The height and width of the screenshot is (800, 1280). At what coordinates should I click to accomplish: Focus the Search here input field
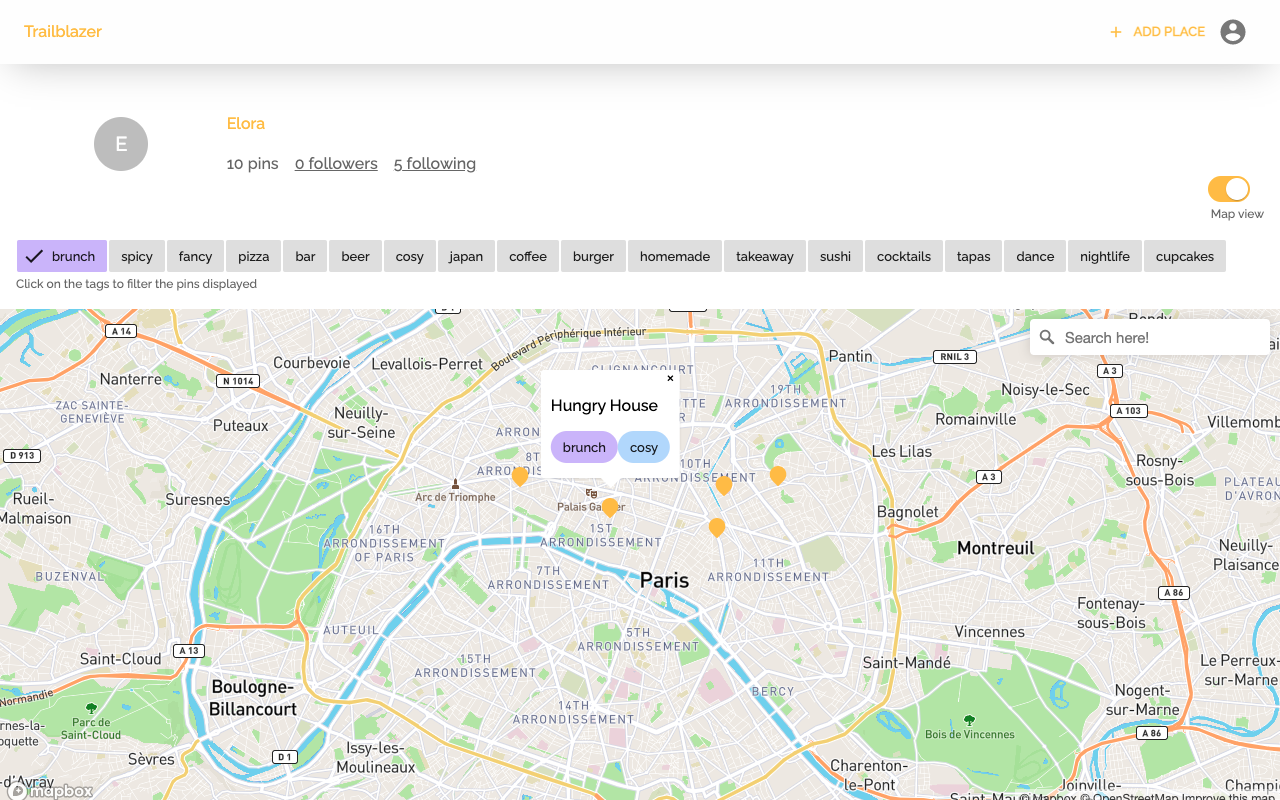pos(1150,338)
